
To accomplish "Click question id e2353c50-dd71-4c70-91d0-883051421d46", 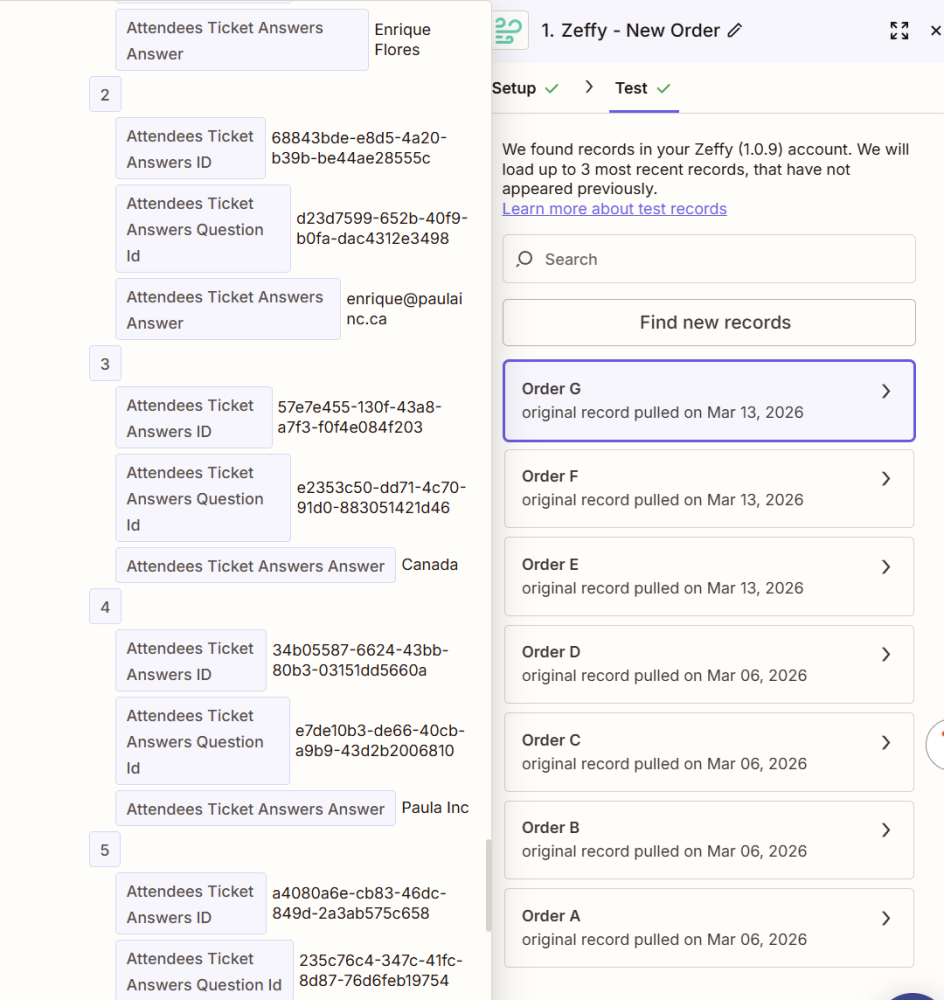I will pos(381,497).
